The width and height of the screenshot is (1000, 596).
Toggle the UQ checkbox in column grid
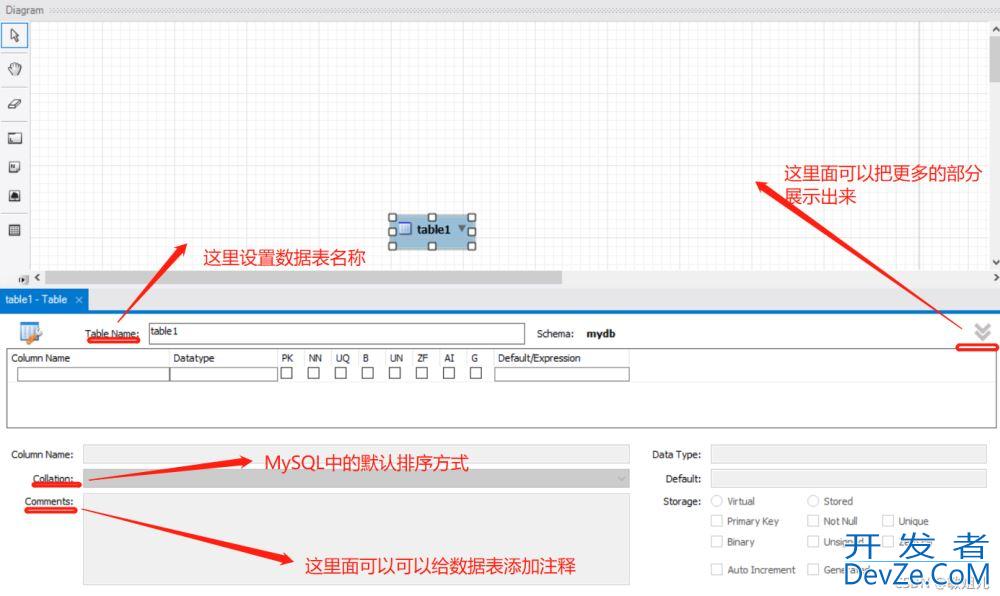341,373
